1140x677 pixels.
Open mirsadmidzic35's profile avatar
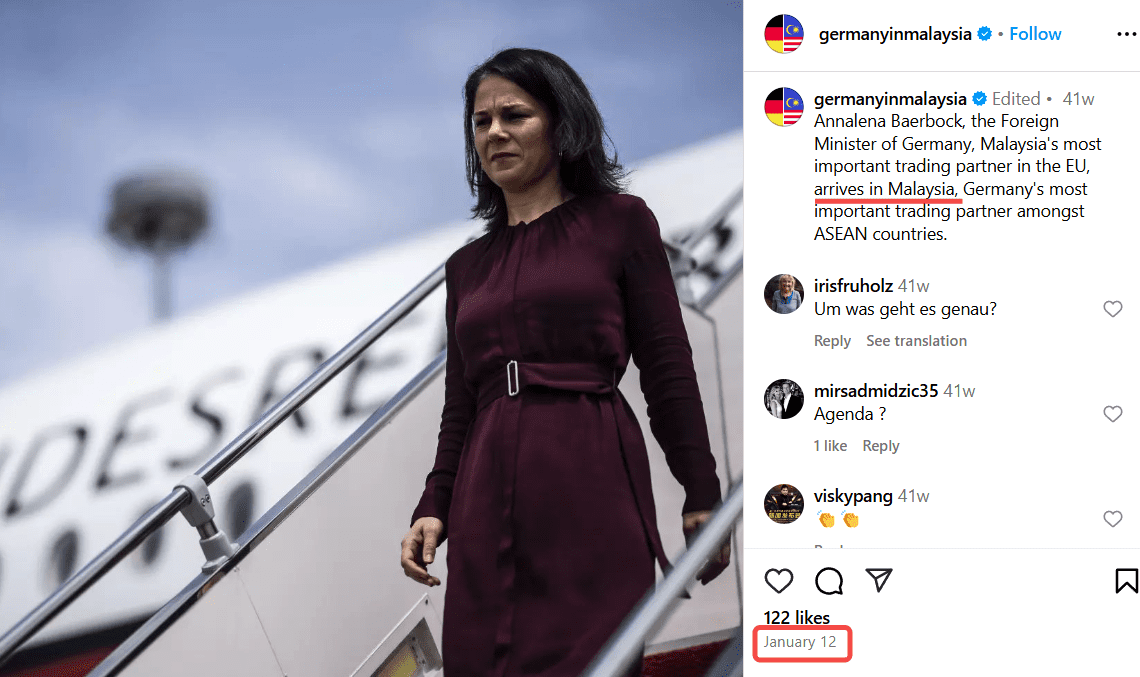click(x=784, y=398)
